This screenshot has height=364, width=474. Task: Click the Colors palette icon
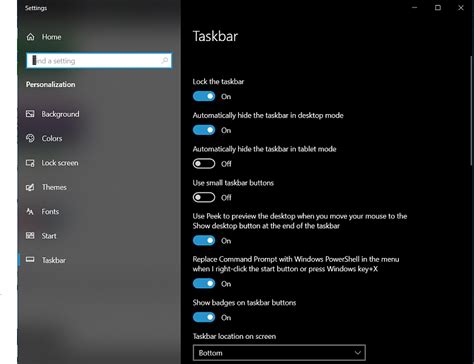pos(30,138)
